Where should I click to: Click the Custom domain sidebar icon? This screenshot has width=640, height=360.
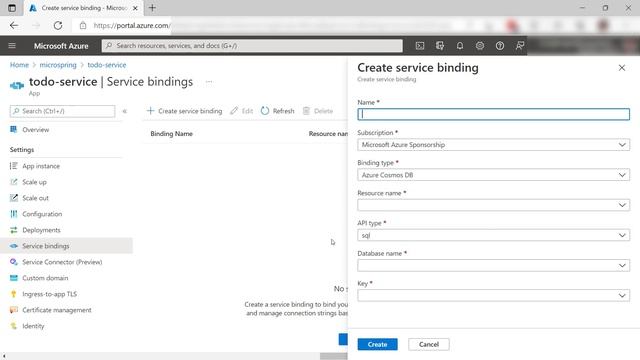[x=13, y=278]
